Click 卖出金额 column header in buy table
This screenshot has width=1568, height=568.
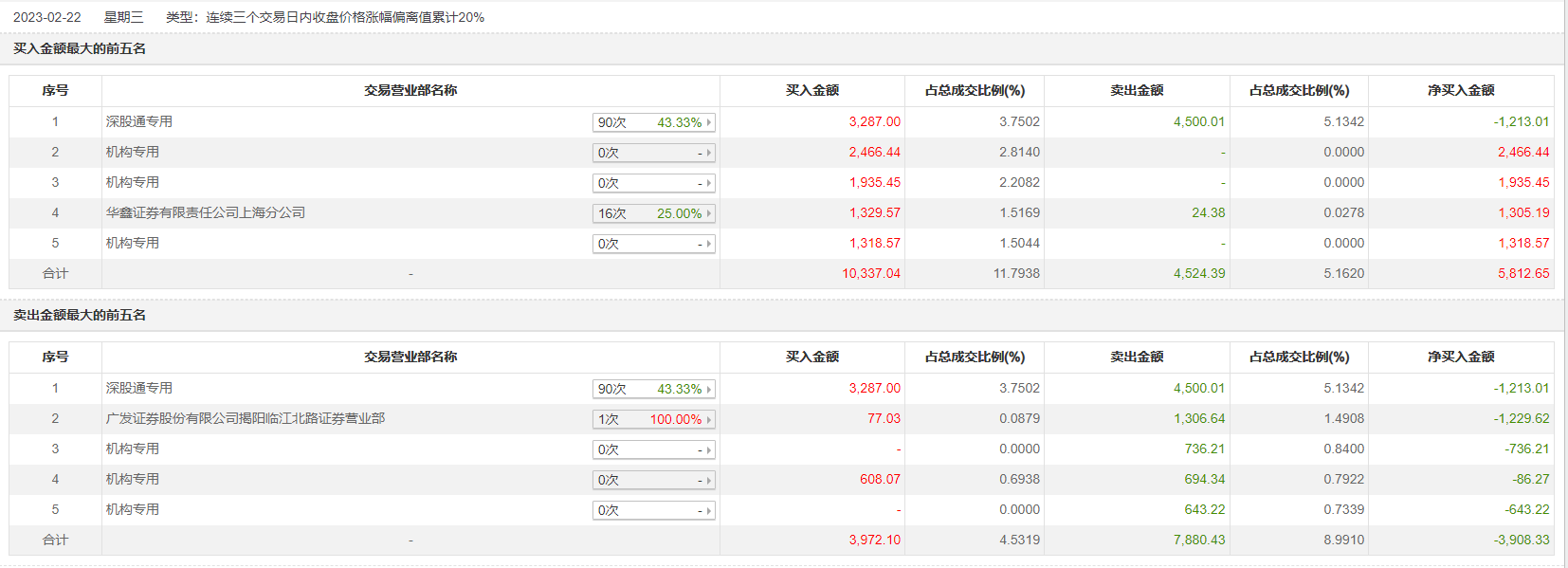pos(1137,90)
